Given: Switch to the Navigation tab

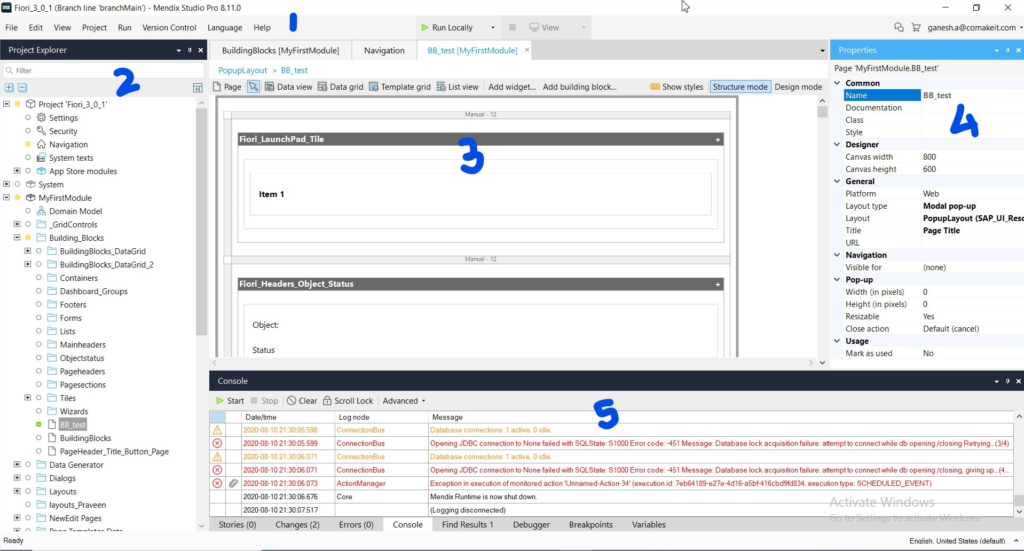Looking at the screenshot, I should (x=384, y=50).
